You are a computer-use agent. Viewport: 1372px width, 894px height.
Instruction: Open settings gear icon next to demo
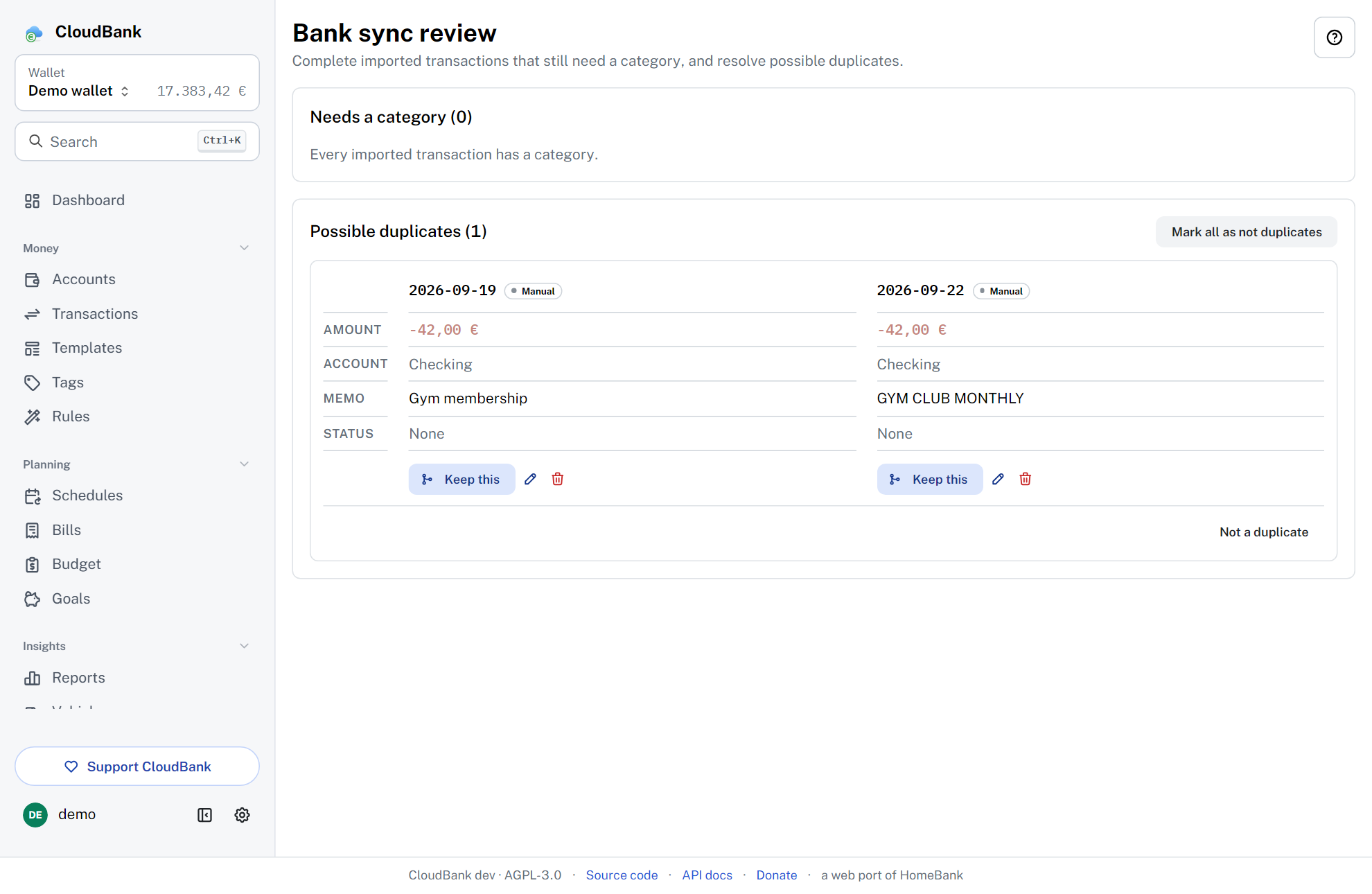(242, 815)
